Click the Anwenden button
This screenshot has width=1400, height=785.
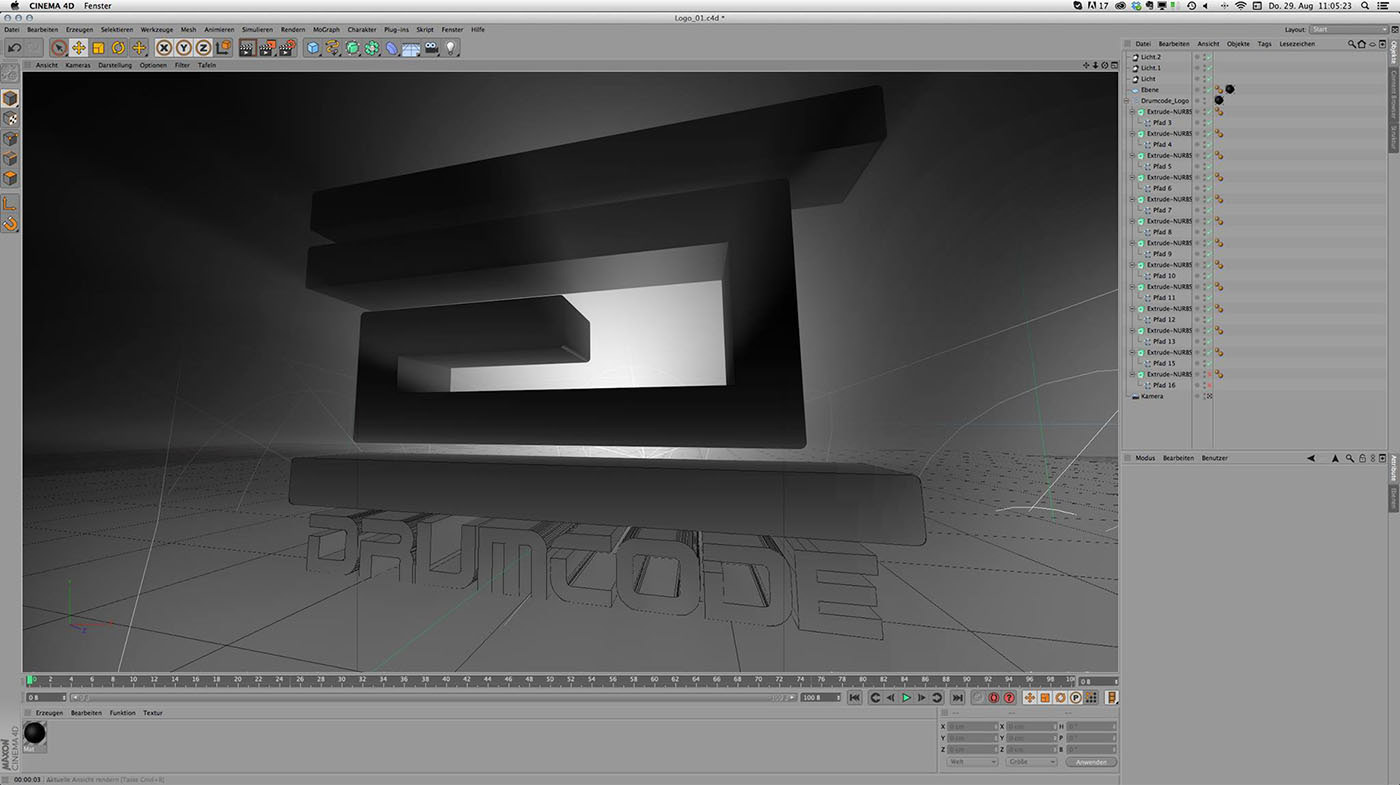tap(1091, 762)
